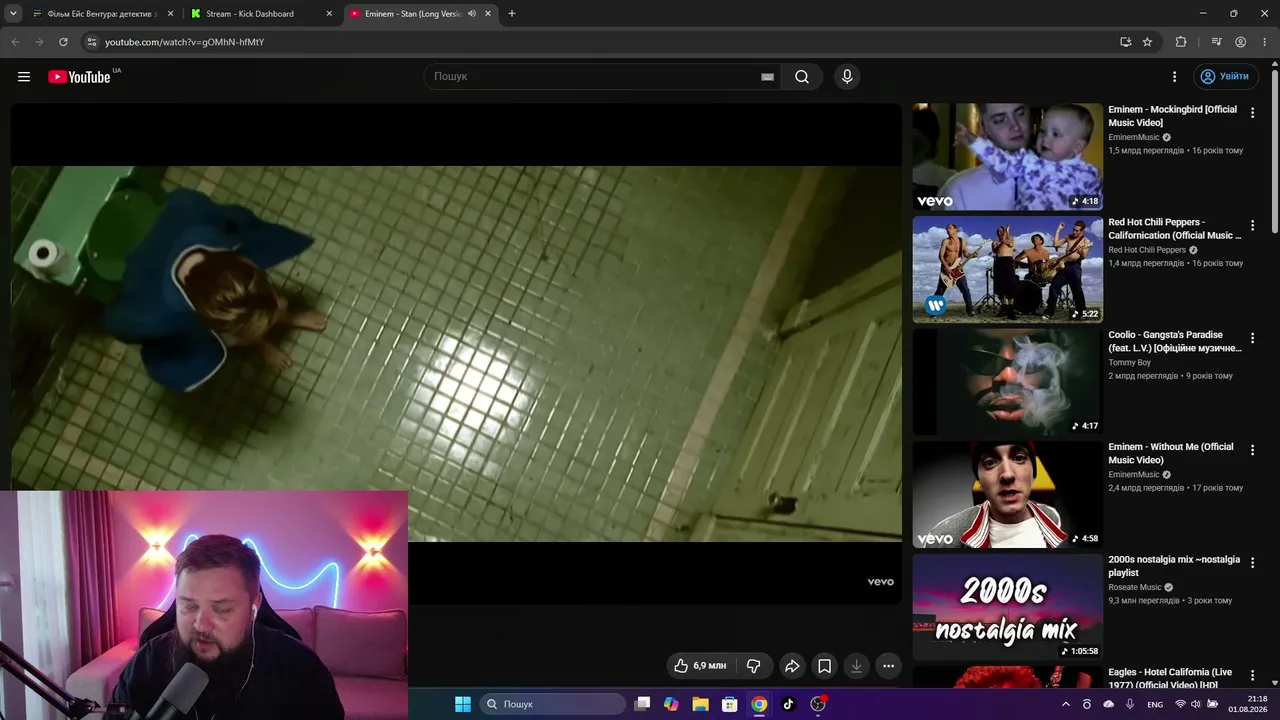Mute the Eminem Stan tab audio

coord(472,14)
